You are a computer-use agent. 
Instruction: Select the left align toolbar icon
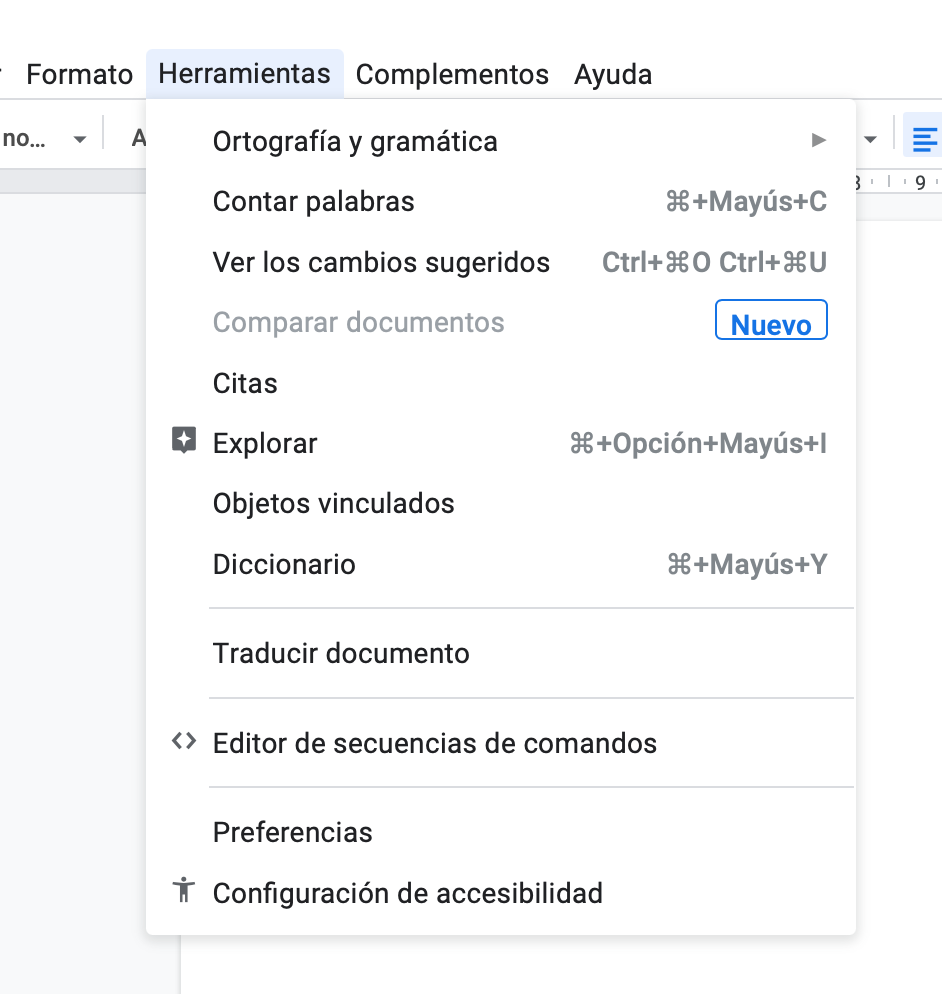[x=924, y=139]
